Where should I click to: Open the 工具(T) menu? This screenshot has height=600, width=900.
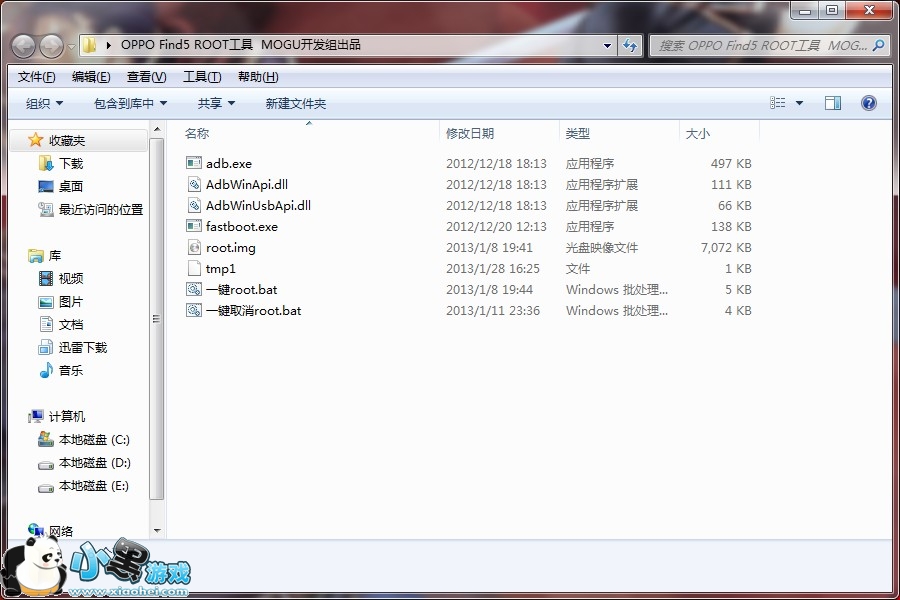point(202,77)
